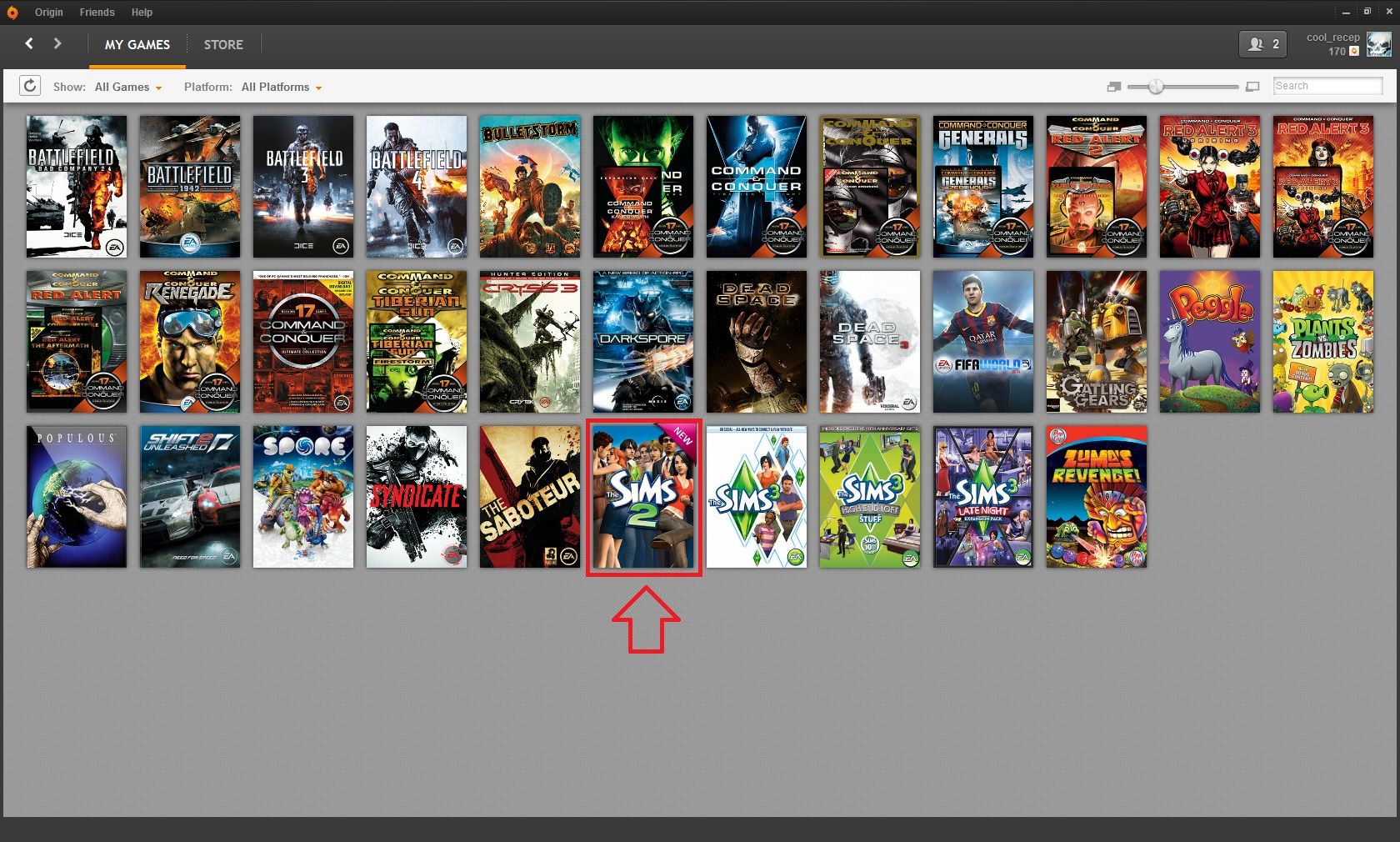Screen dimensions: 1400x842
Task: Select The Sims 3 base game tile
Action: point(757,497)
